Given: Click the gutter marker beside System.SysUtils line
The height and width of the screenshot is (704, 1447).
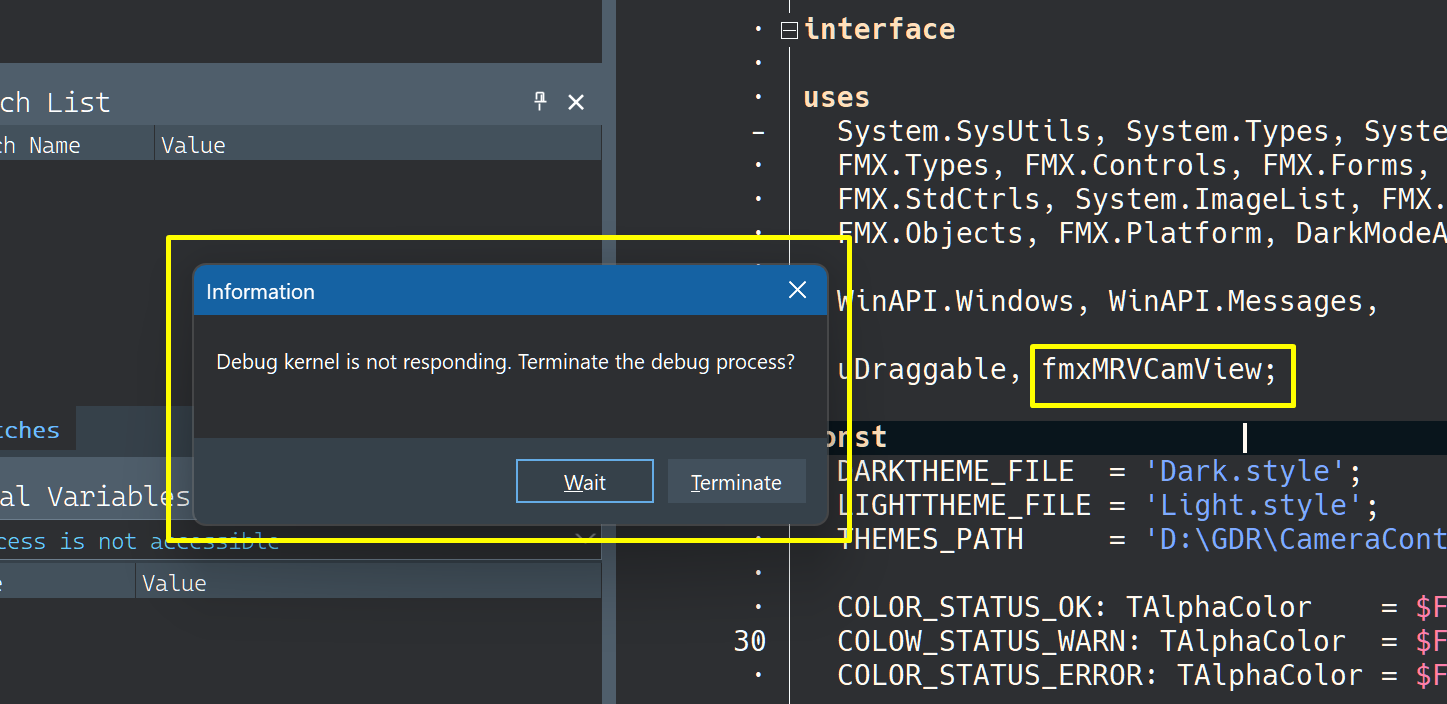Looking at the screenshot, I should tap(758, 132).
